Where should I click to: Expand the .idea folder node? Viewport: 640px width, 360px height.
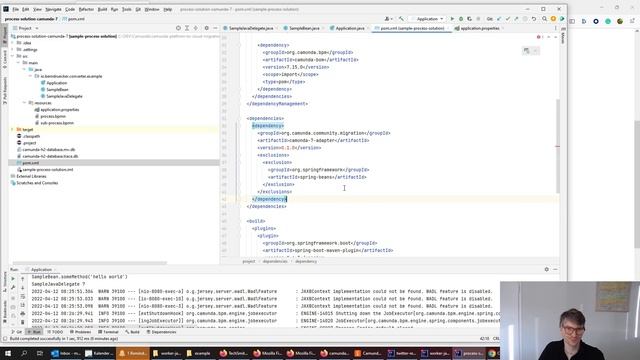click(13, 42)
